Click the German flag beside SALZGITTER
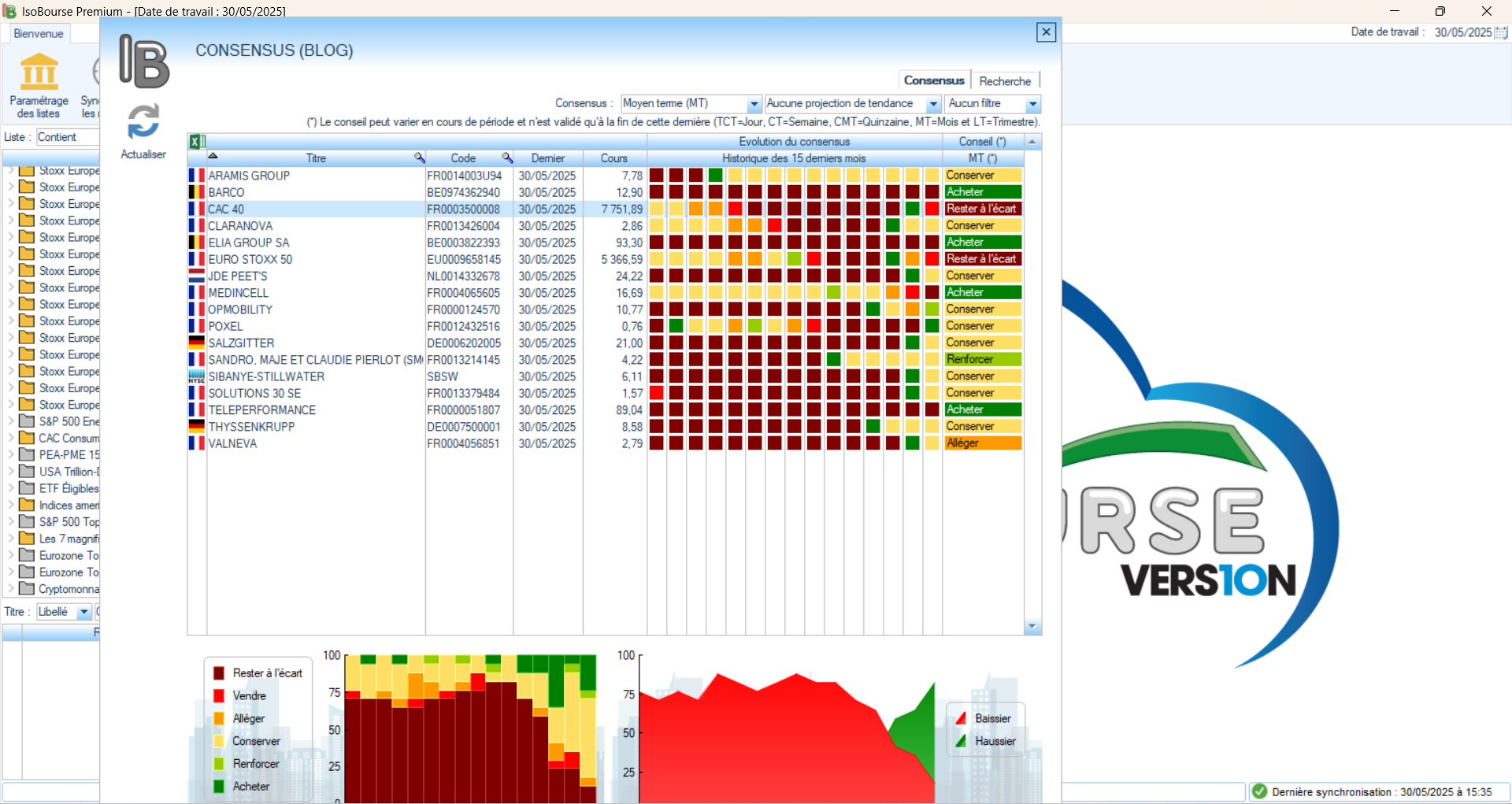Screen dimensions: 1512x804 196,343
